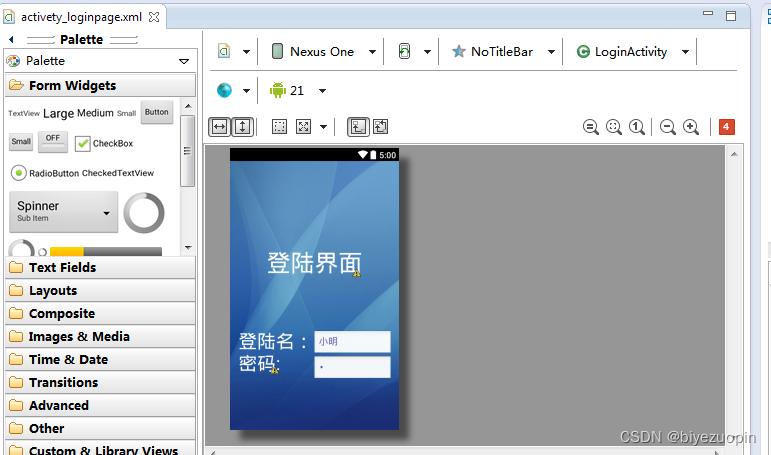Screen dimensions: 771x455
Task: Expand the Images & Media category
Action: [x=100, y=336]
